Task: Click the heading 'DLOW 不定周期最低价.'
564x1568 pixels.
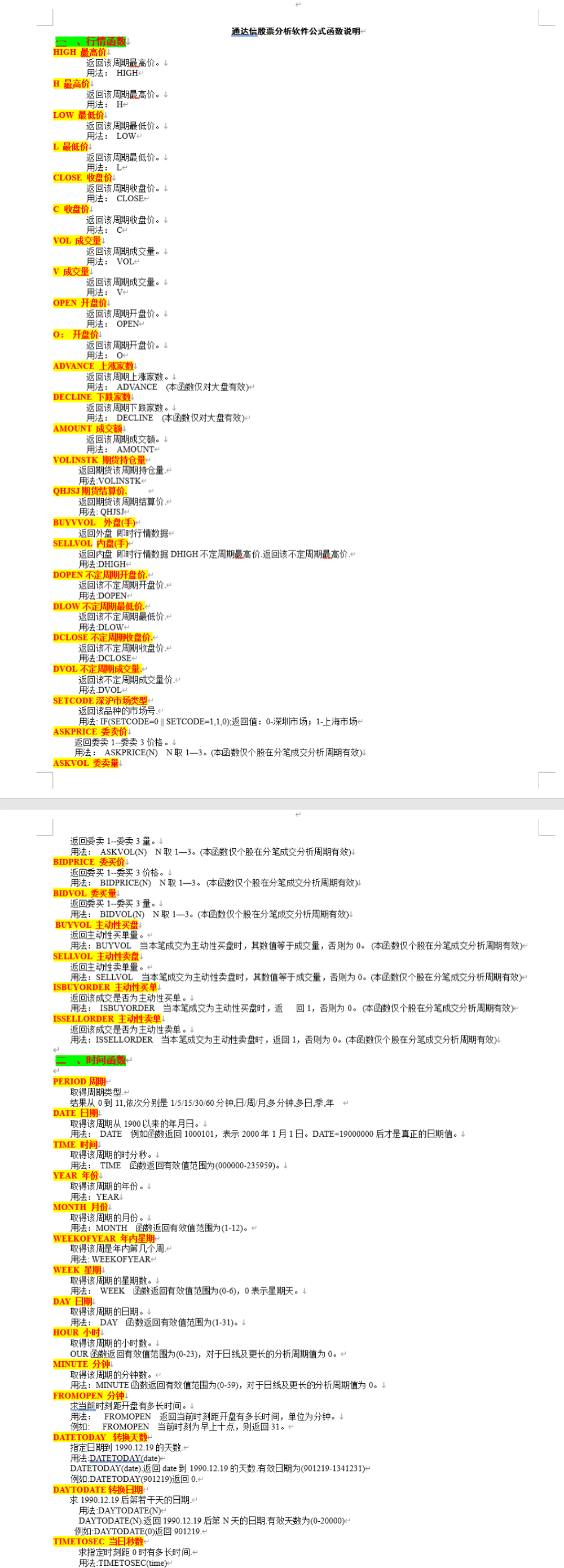Action: tap(99, 607)
